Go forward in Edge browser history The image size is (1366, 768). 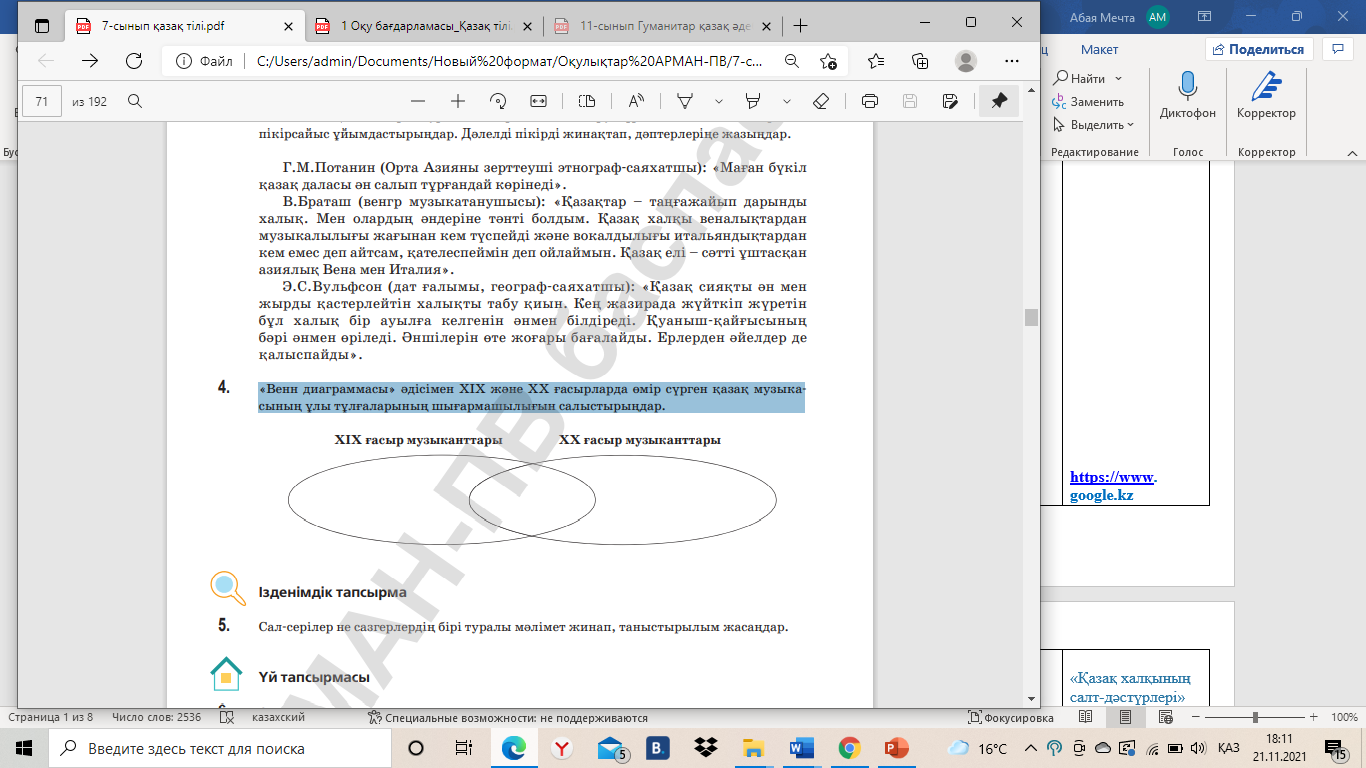[90, 61]
